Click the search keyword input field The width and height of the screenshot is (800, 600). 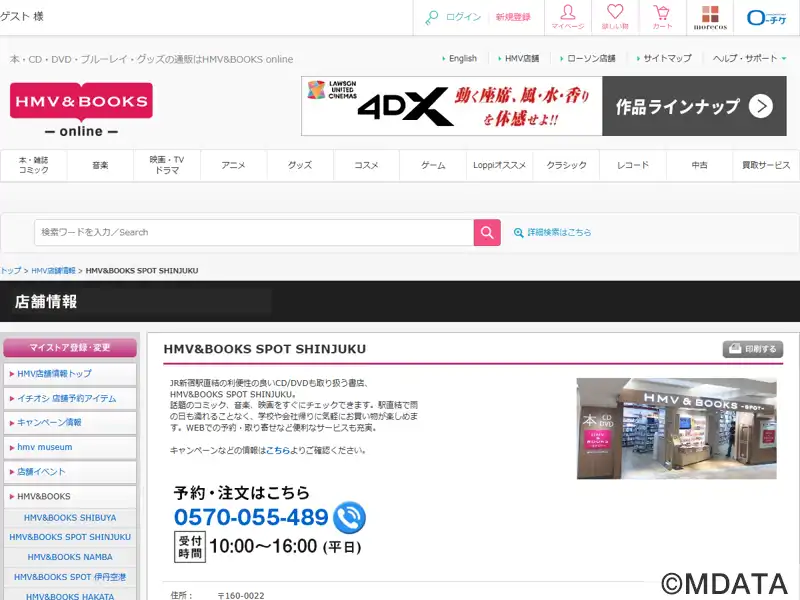pos(254,233)
